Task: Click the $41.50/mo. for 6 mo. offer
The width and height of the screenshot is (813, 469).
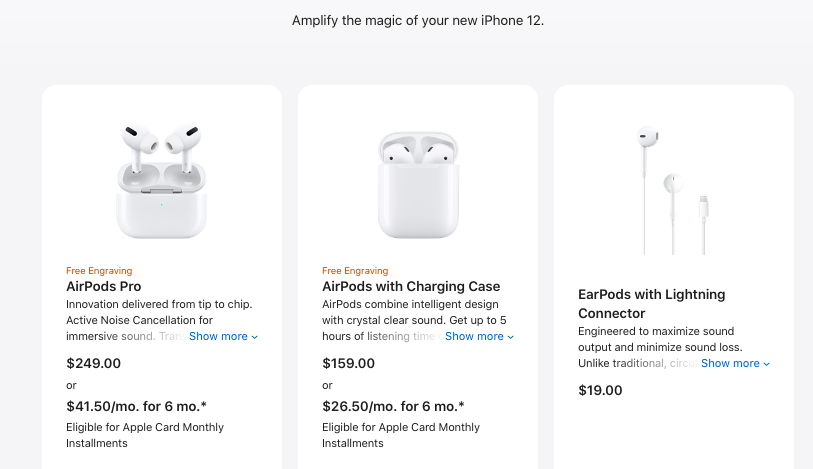Action: pos(136,406)
